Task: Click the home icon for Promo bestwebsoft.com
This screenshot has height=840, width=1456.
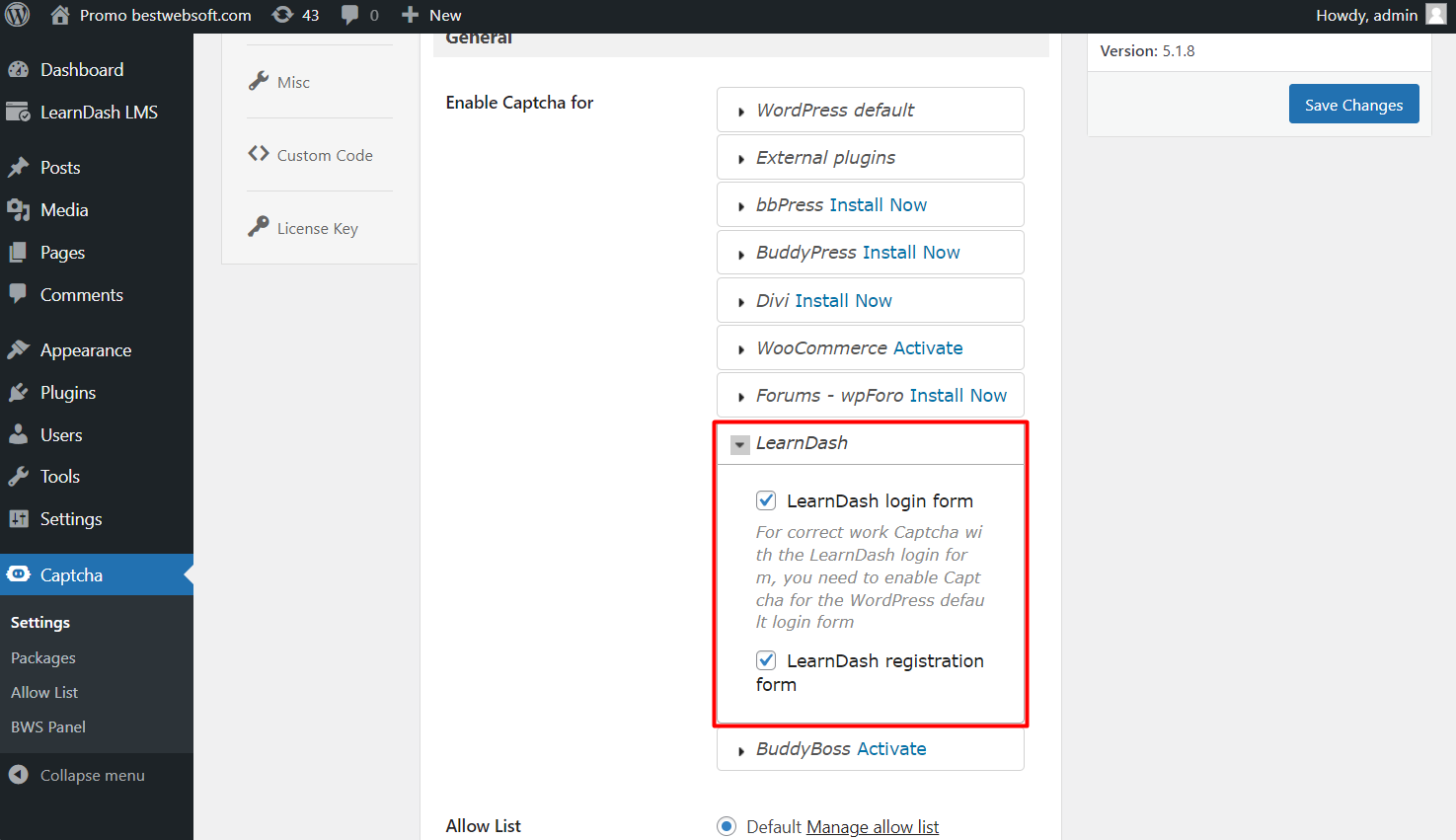Action: [x=60, y=15]
